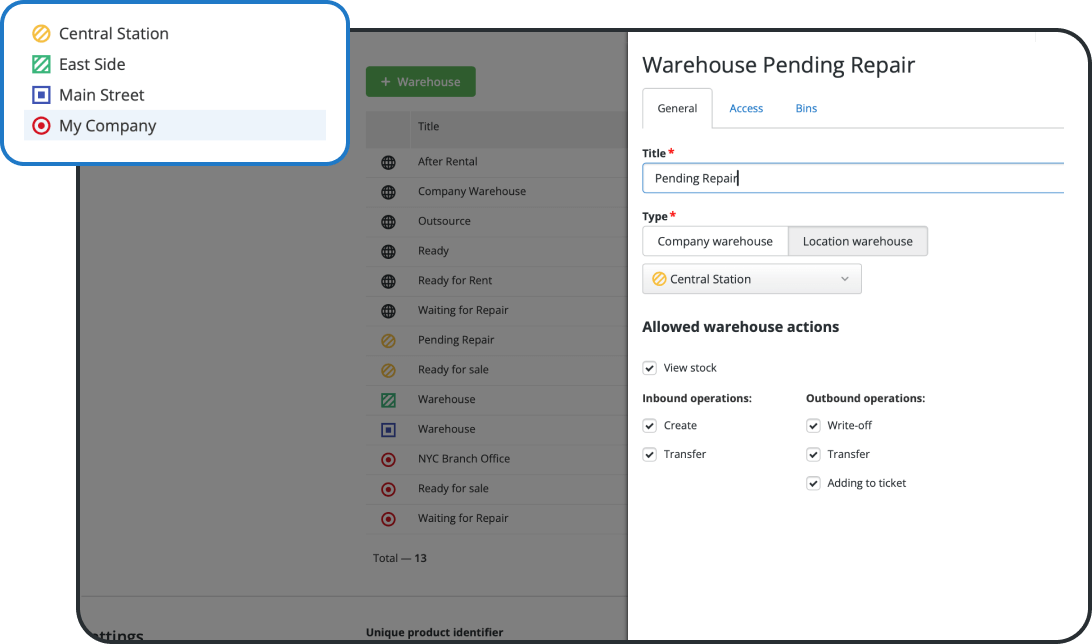Click the Central Station icon inside the selector
This screenshot has height=644, width=1092.
659,279
